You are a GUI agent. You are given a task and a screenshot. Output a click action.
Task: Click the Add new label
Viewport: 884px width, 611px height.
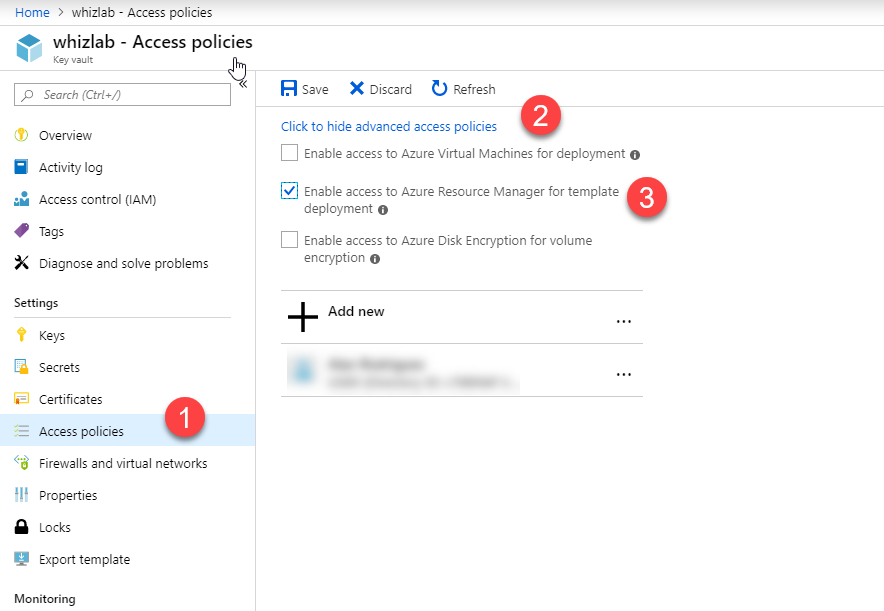point(356,311)
